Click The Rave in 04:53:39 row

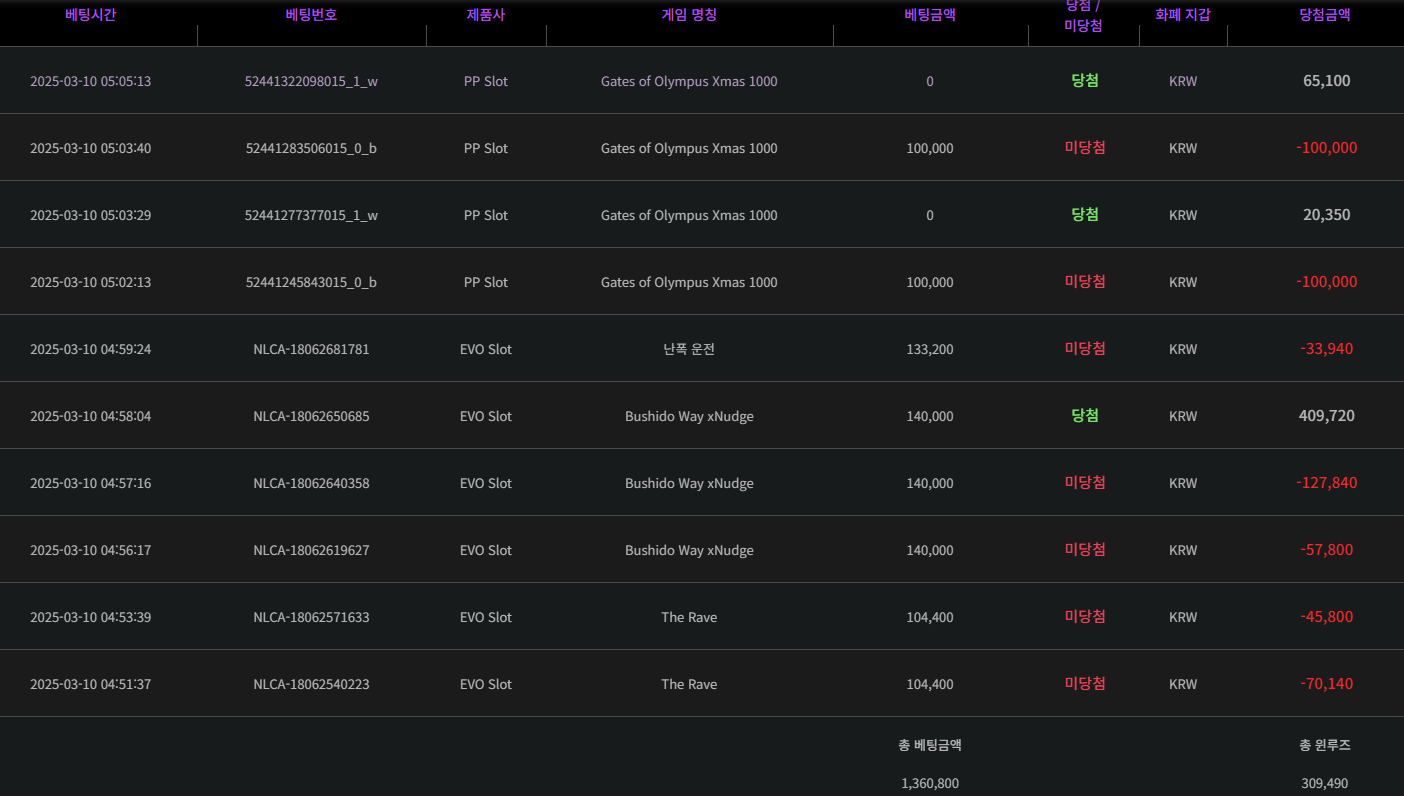[x=689, y=617]
